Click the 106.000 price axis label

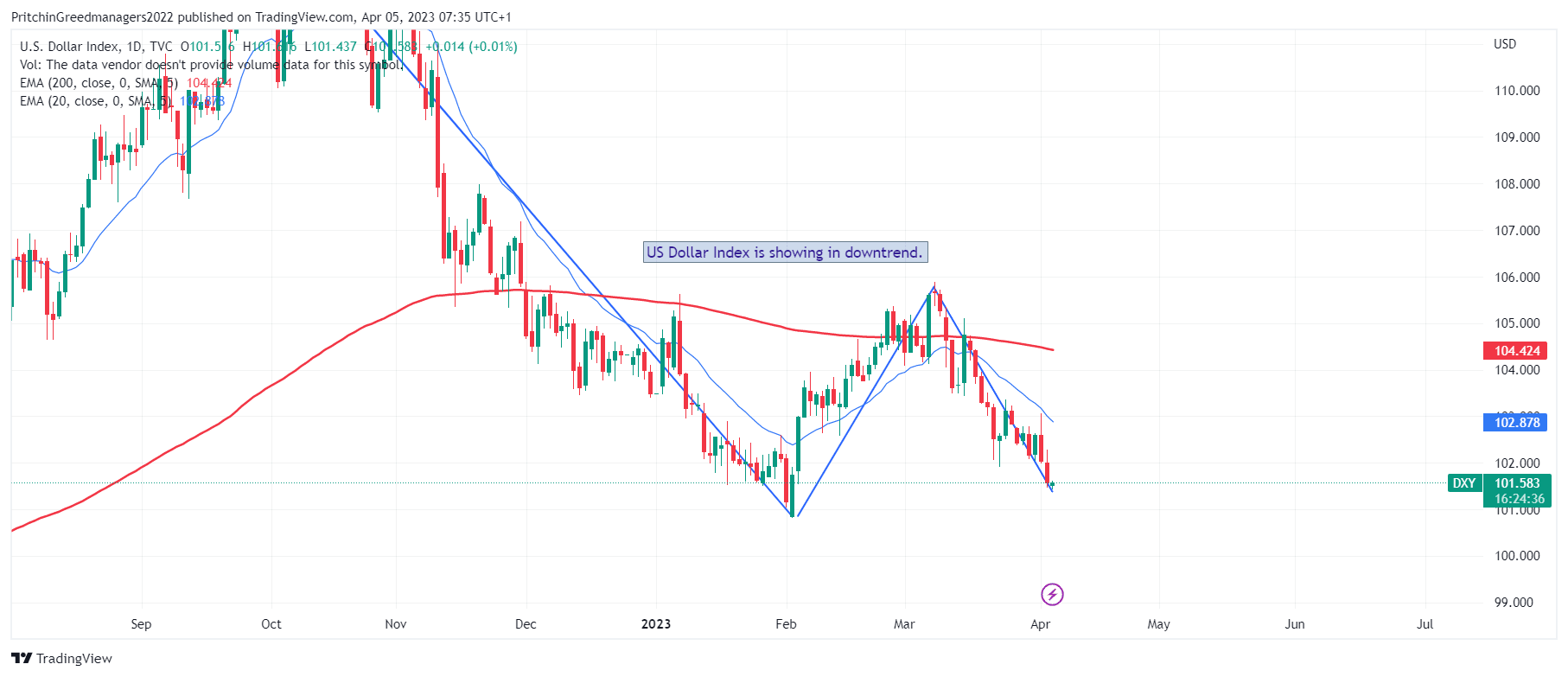pyautogui.click(x=1517, y=278)
